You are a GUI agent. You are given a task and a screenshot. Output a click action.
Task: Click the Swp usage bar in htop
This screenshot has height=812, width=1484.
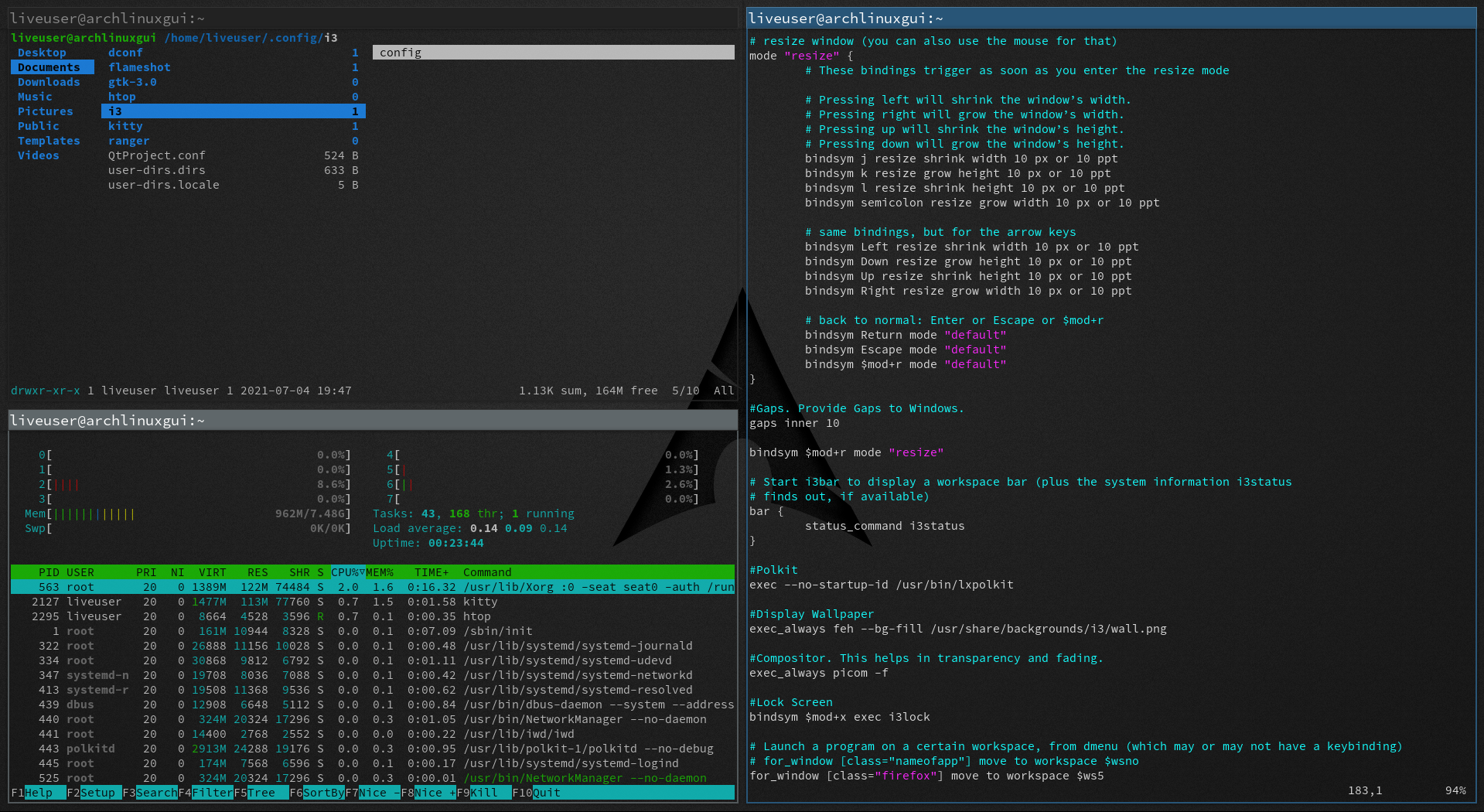(x=188, y=528)
